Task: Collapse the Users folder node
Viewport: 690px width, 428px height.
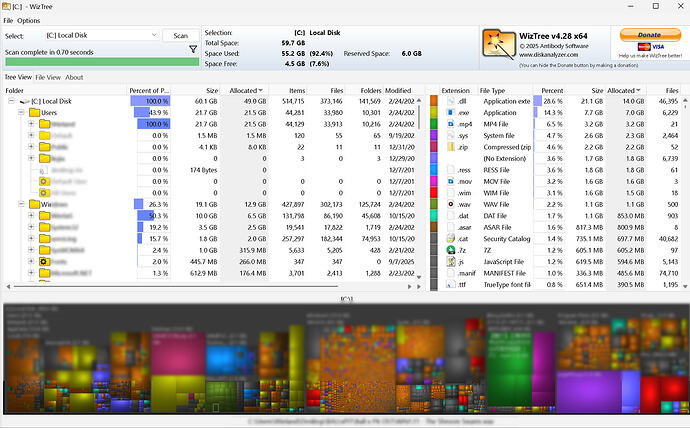Action: point(19,113)
